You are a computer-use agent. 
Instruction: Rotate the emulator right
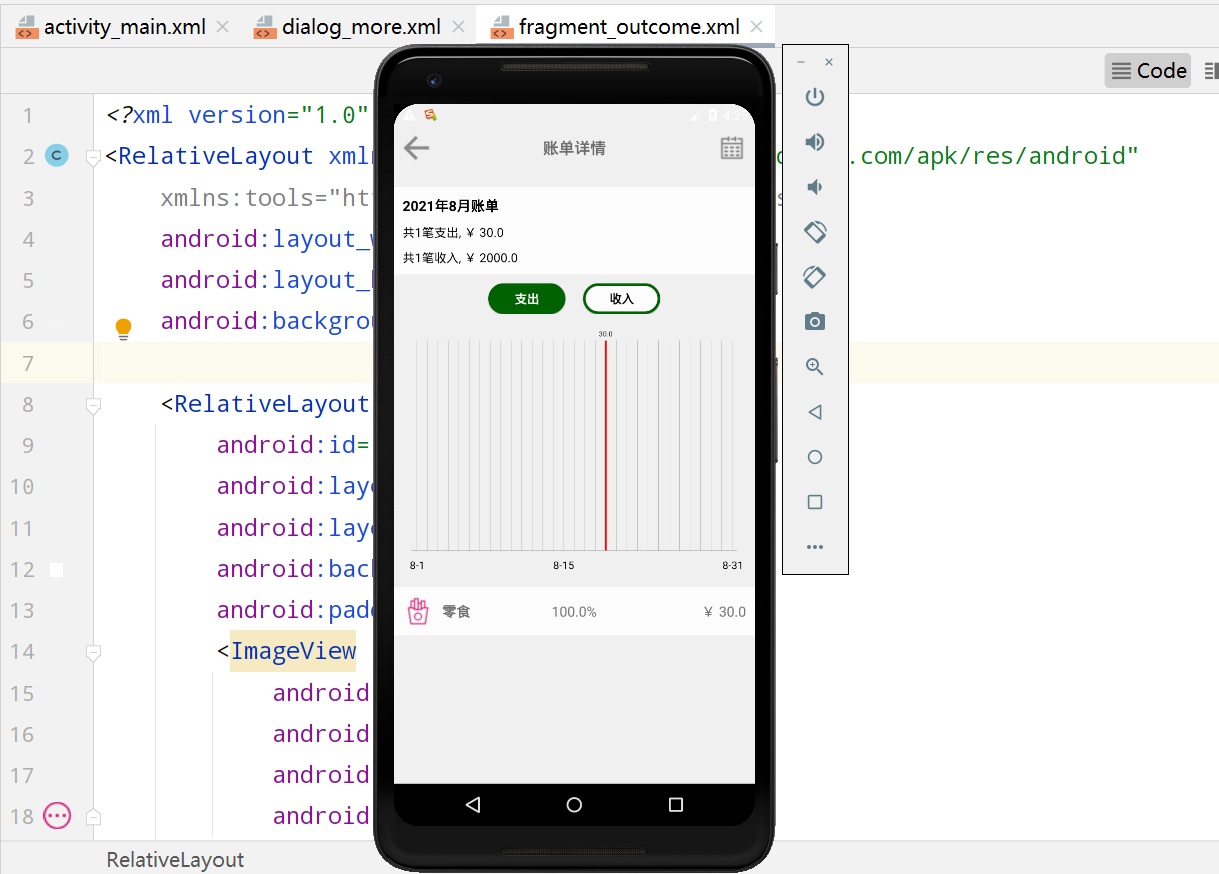pyautogui.click(x=815, y=277)
